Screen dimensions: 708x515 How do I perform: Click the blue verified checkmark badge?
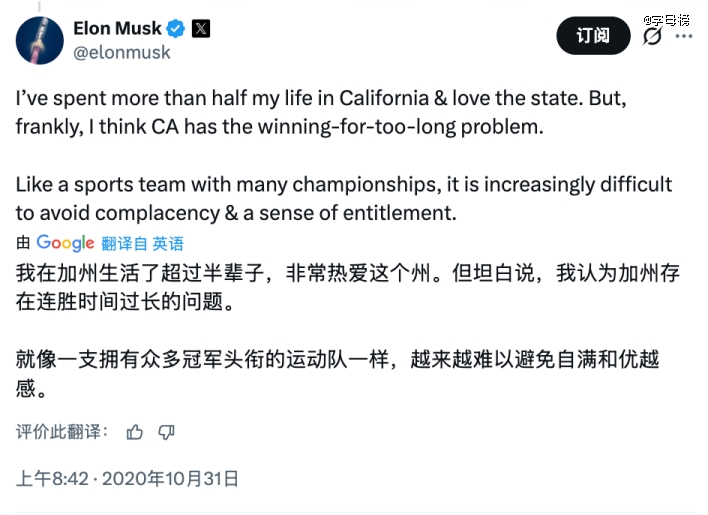[x=174, y=28]
